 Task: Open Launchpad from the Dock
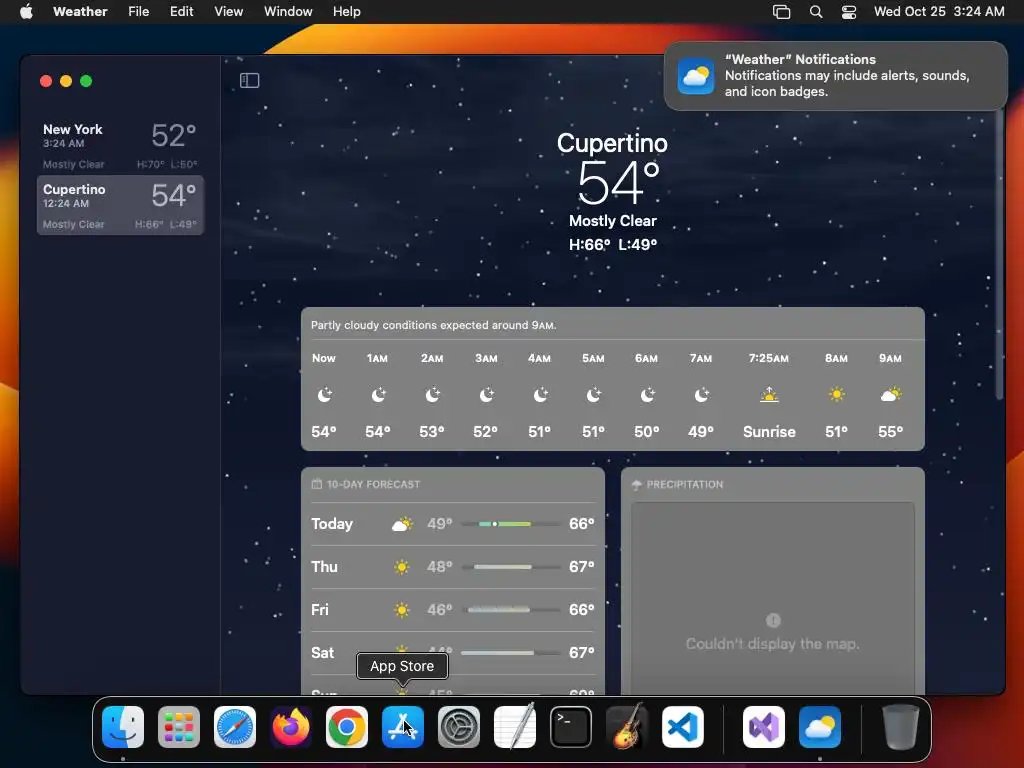coord(179,727)
